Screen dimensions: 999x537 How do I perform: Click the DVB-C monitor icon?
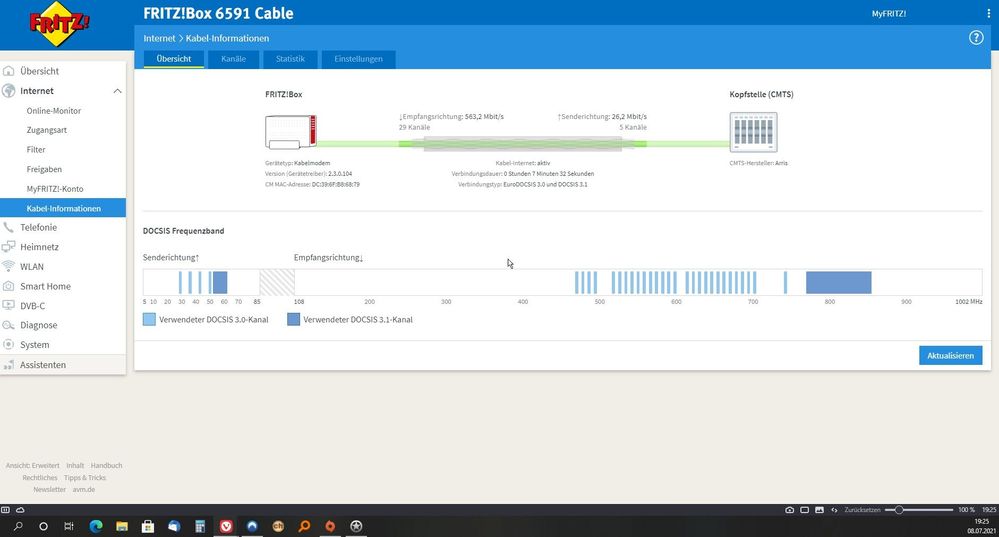(x=8, y=305)
